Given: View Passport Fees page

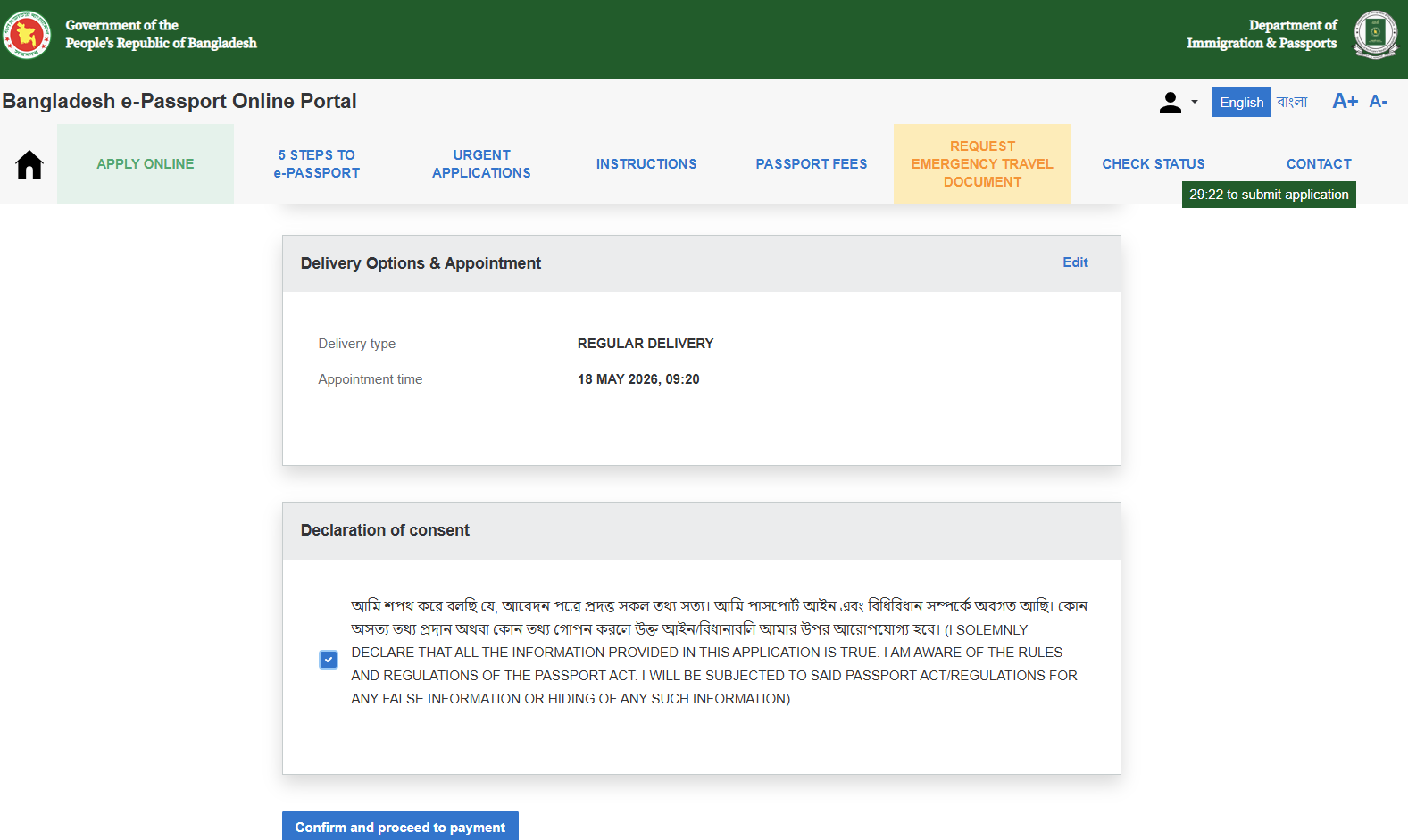Looking at the screenshot, I should (x=812, y=164).
